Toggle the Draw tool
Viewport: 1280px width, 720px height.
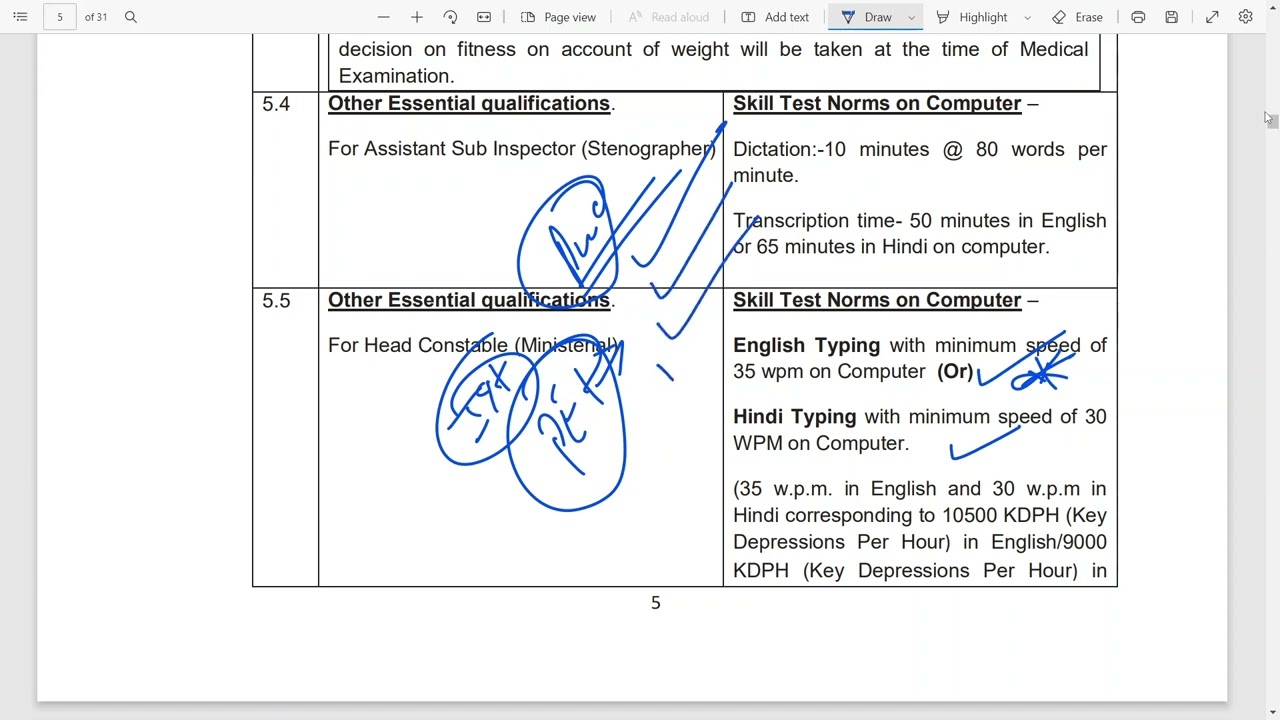[x=866, y=17]
